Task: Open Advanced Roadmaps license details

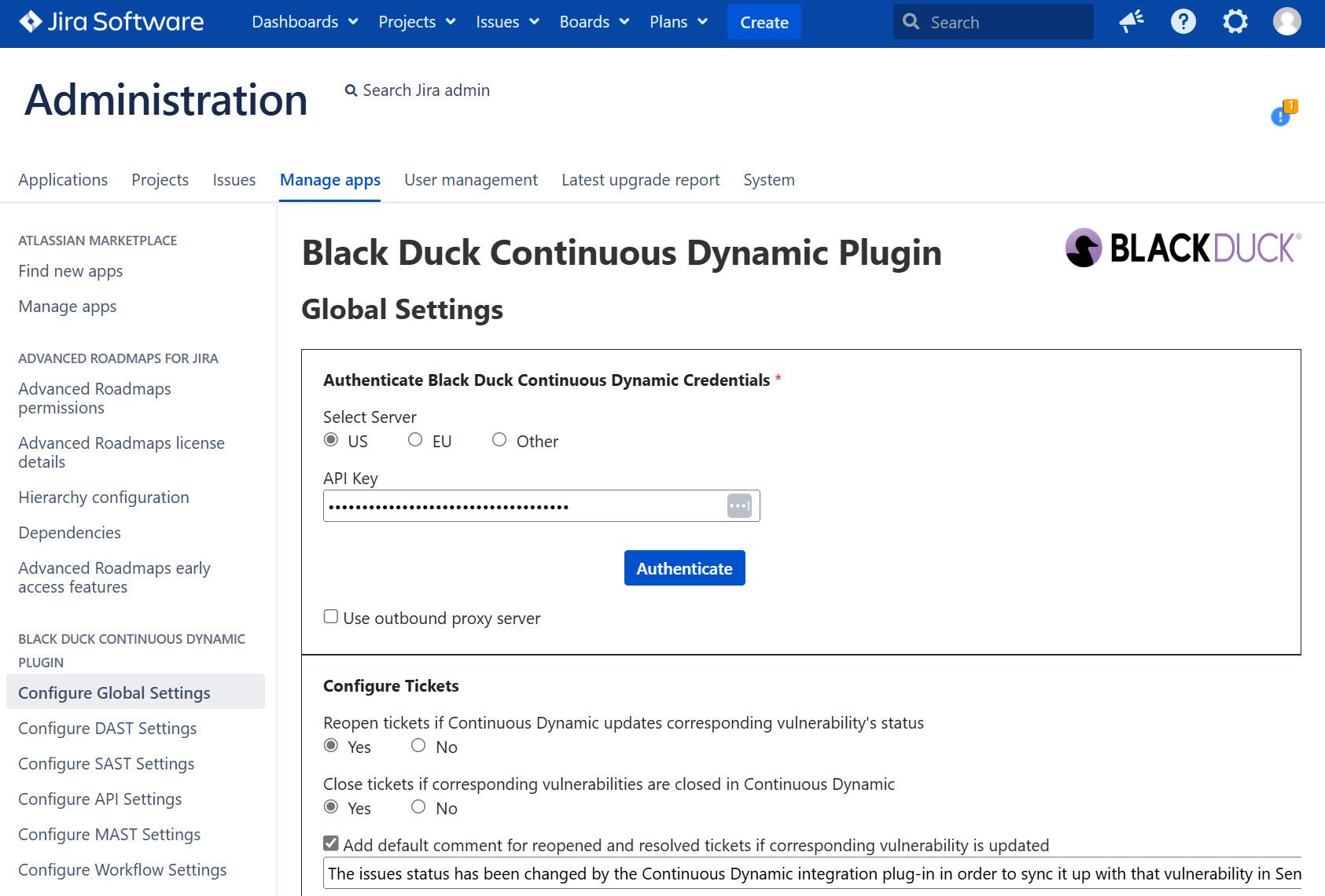Action: (x=121, y=453)
